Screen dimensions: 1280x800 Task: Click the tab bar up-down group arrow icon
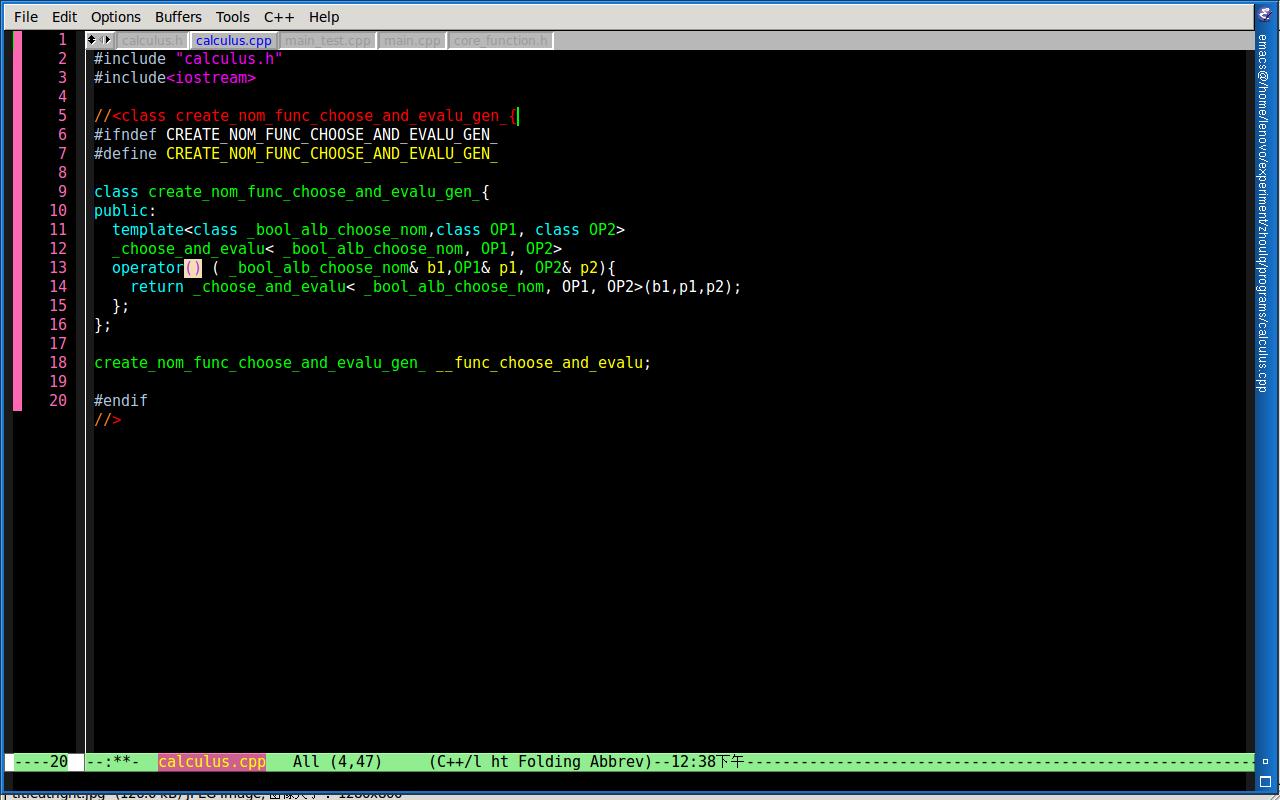(x=92, y=40)
